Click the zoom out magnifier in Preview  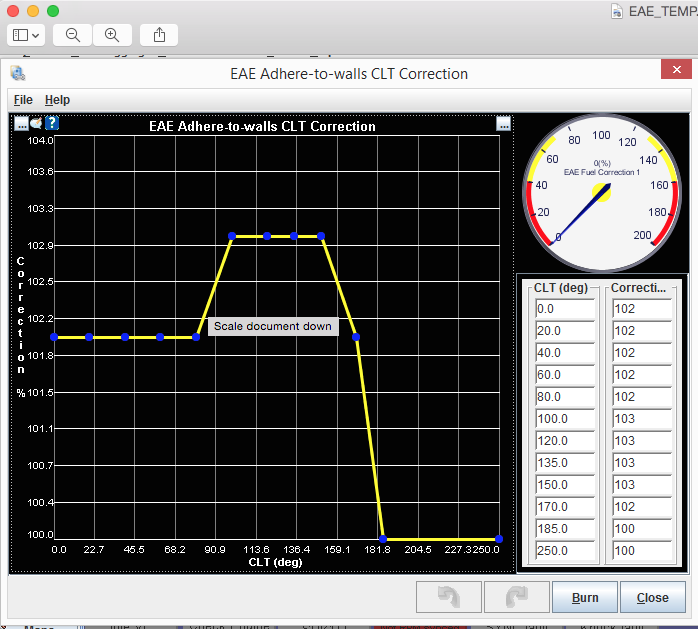[x=73, y=34]
